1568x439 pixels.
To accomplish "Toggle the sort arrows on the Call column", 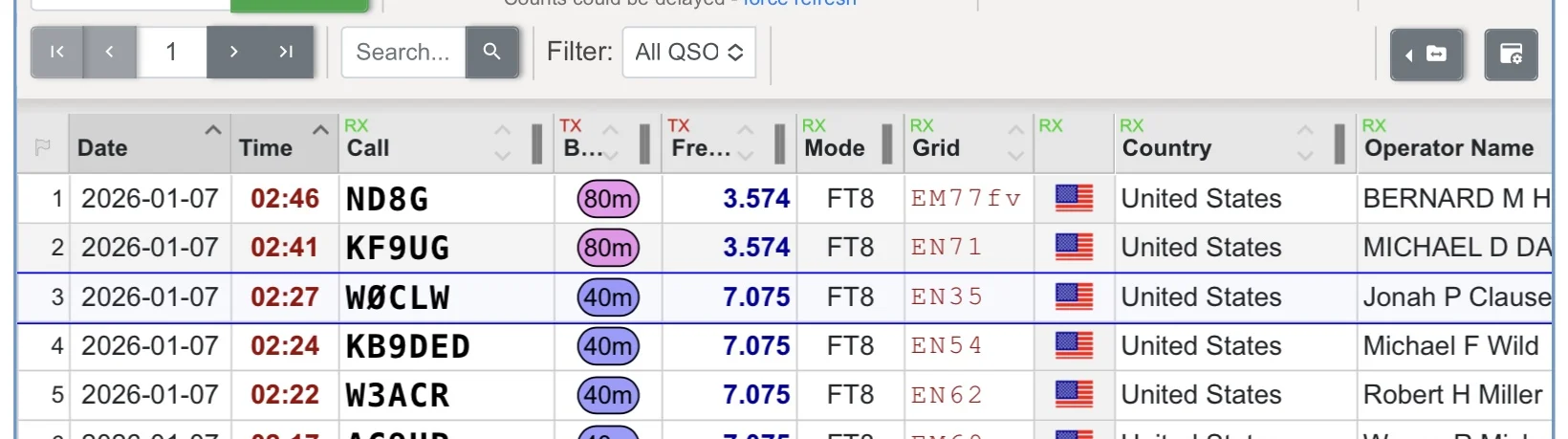I will [502, 143].
